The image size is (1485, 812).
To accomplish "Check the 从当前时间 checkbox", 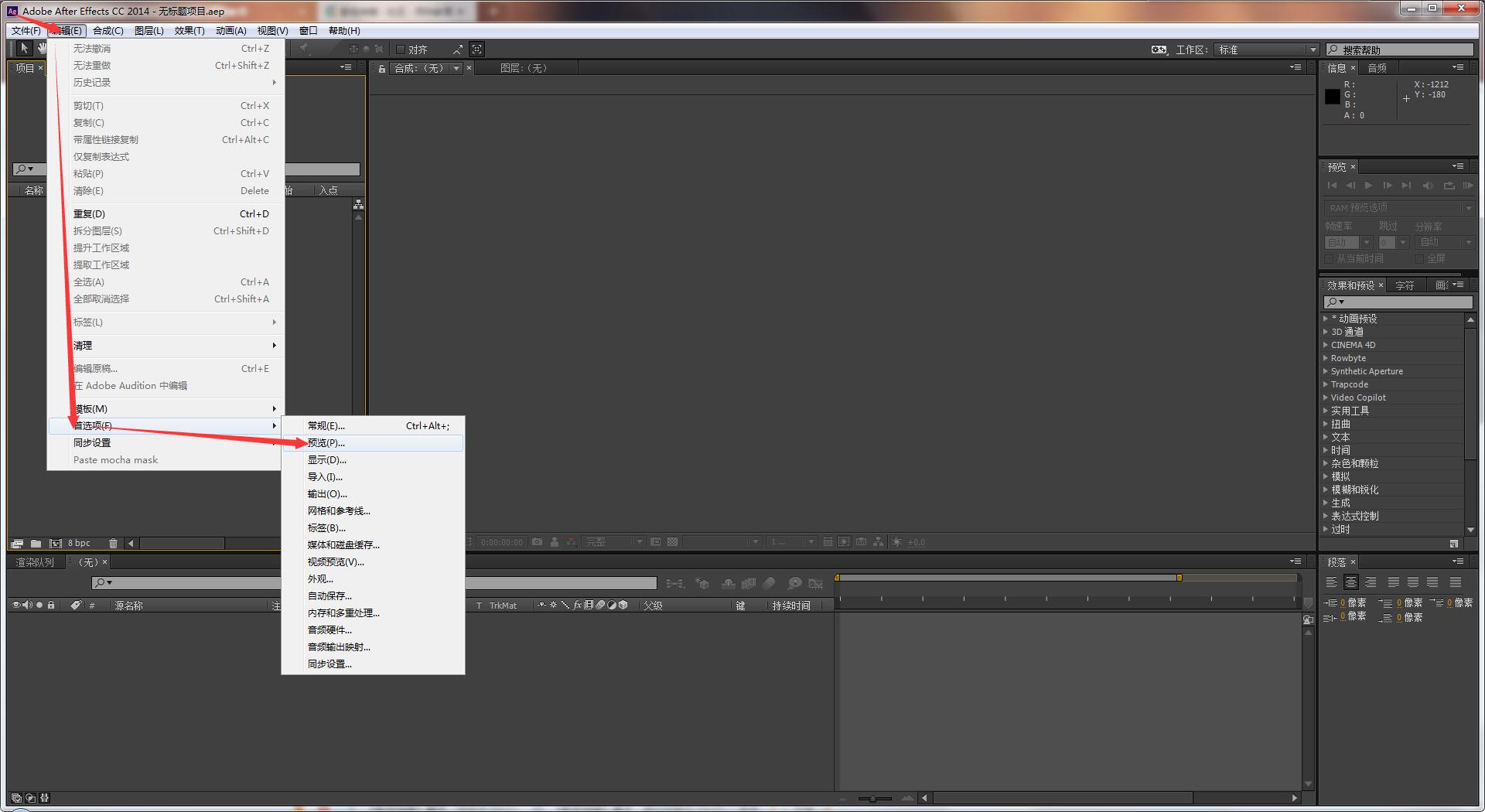I will coord(1329,259).
